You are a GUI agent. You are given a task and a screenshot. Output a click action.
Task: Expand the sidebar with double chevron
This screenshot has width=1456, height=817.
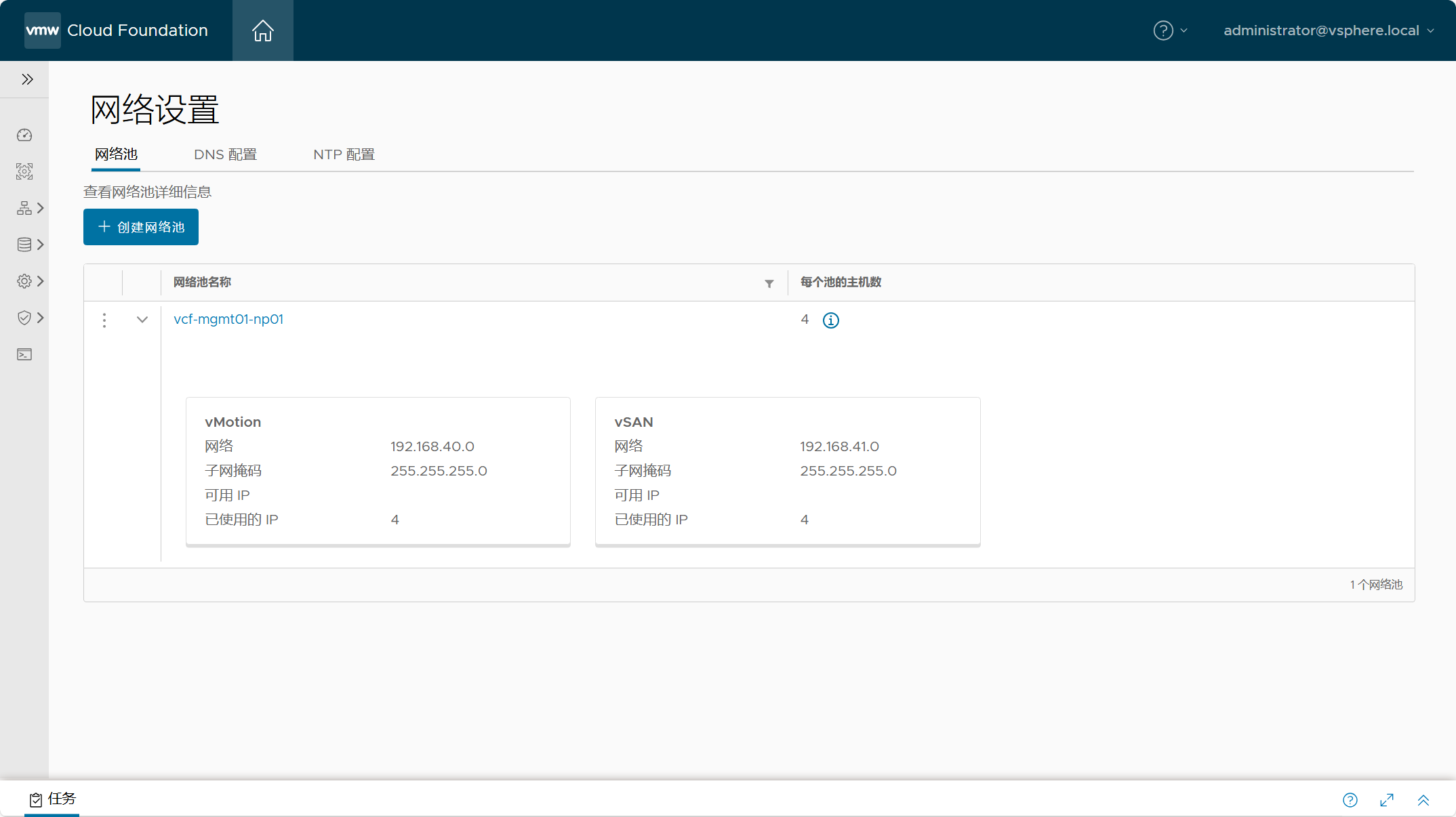coord(27,79)
